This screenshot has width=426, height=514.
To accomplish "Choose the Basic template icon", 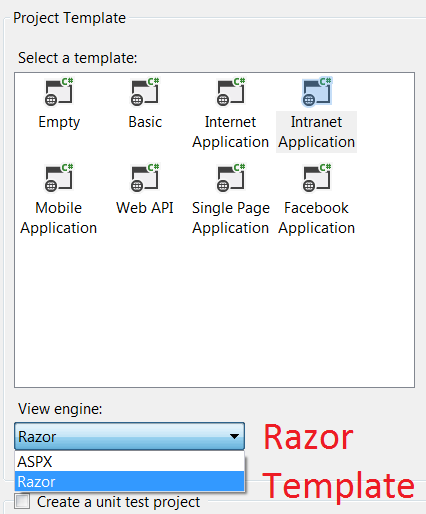I will click(x=145, y=92).
